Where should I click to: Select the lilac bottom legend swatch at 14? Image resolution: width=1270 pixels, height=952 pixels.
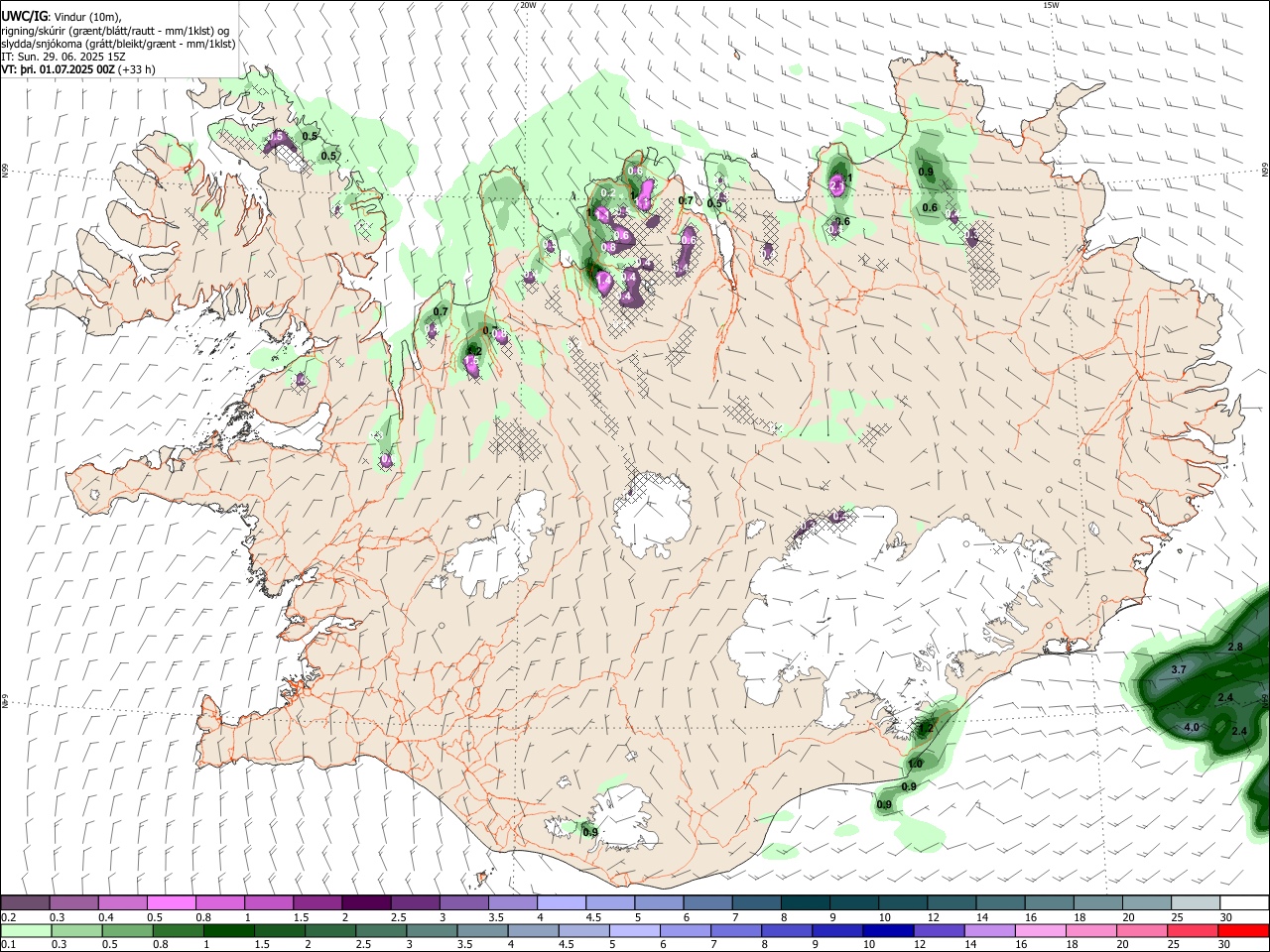(989, 930)
